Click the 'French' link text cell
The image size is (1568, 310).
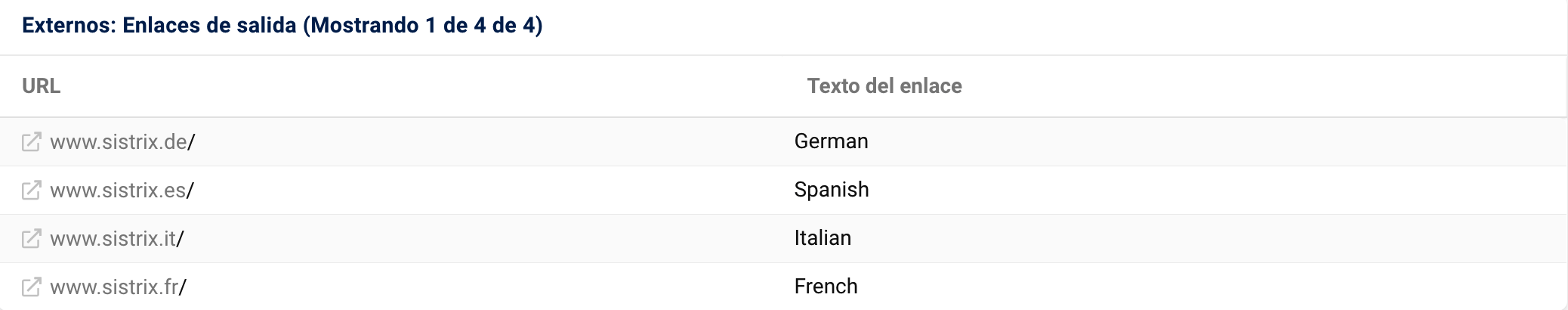(826, 287)
